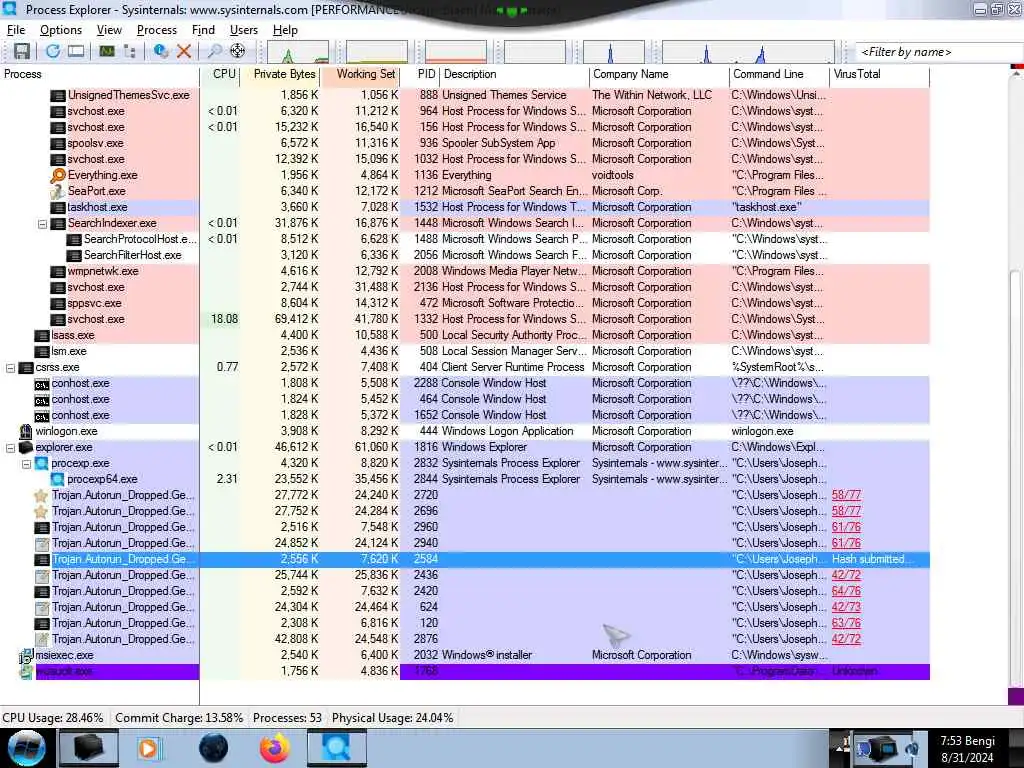Screen dimensions: 1024x768
Task: Sort by the VirusTotal column header
Action: click(879, 74)
